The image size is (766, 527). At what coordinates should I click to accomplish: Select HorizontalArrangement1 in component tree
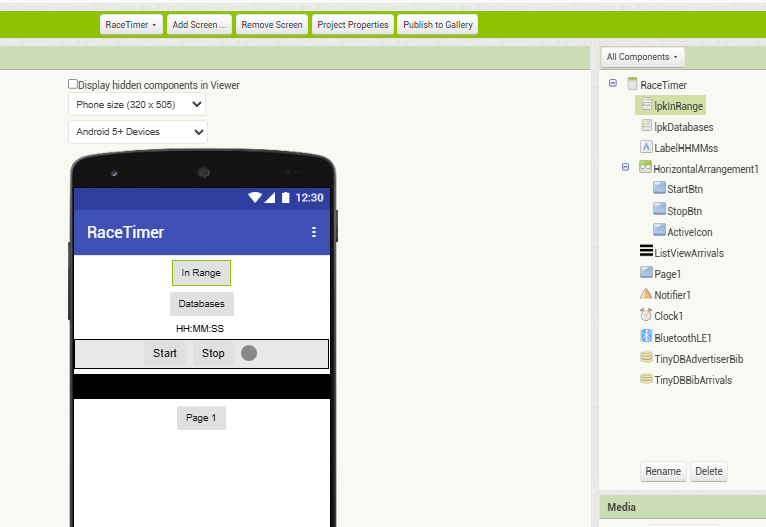coord(706,169)
